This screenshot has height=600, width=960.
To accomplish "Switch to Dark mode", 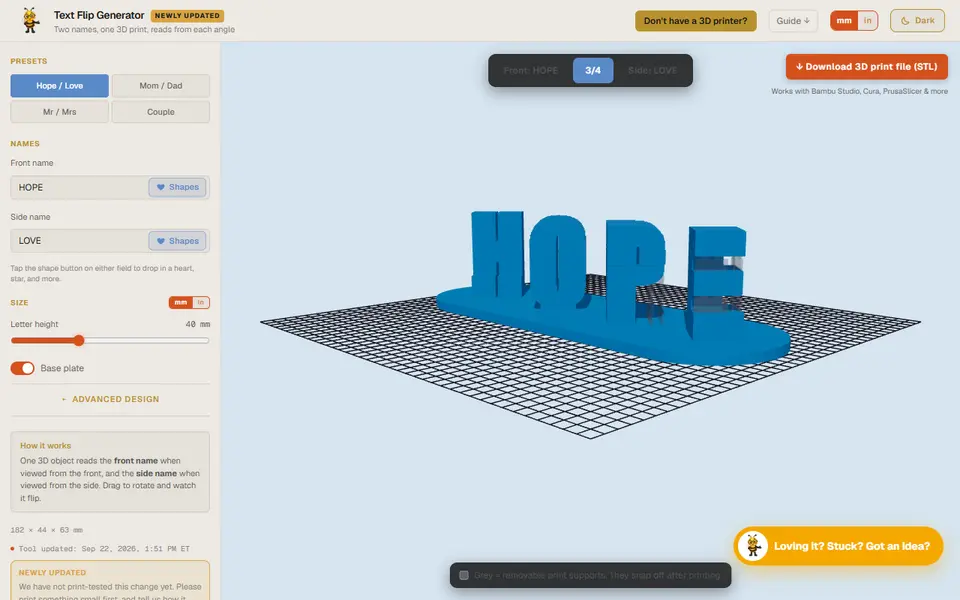I will point(917,21).
